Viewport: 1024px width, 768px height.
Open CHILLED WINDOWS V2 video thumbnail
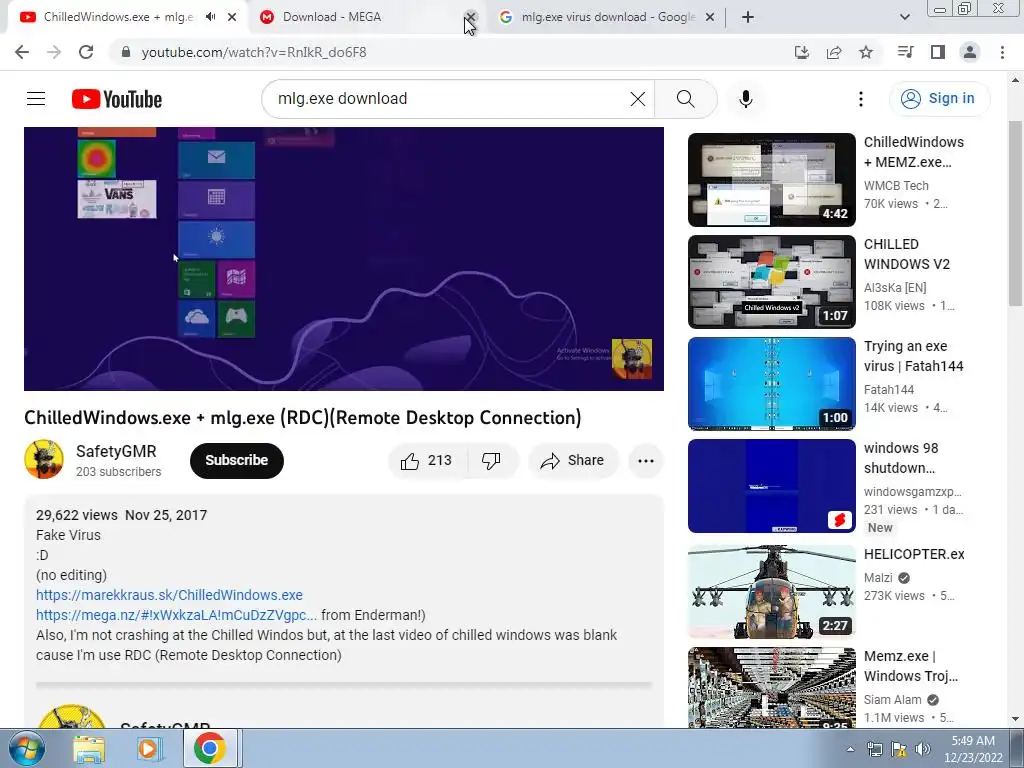[x=771, y=281]
